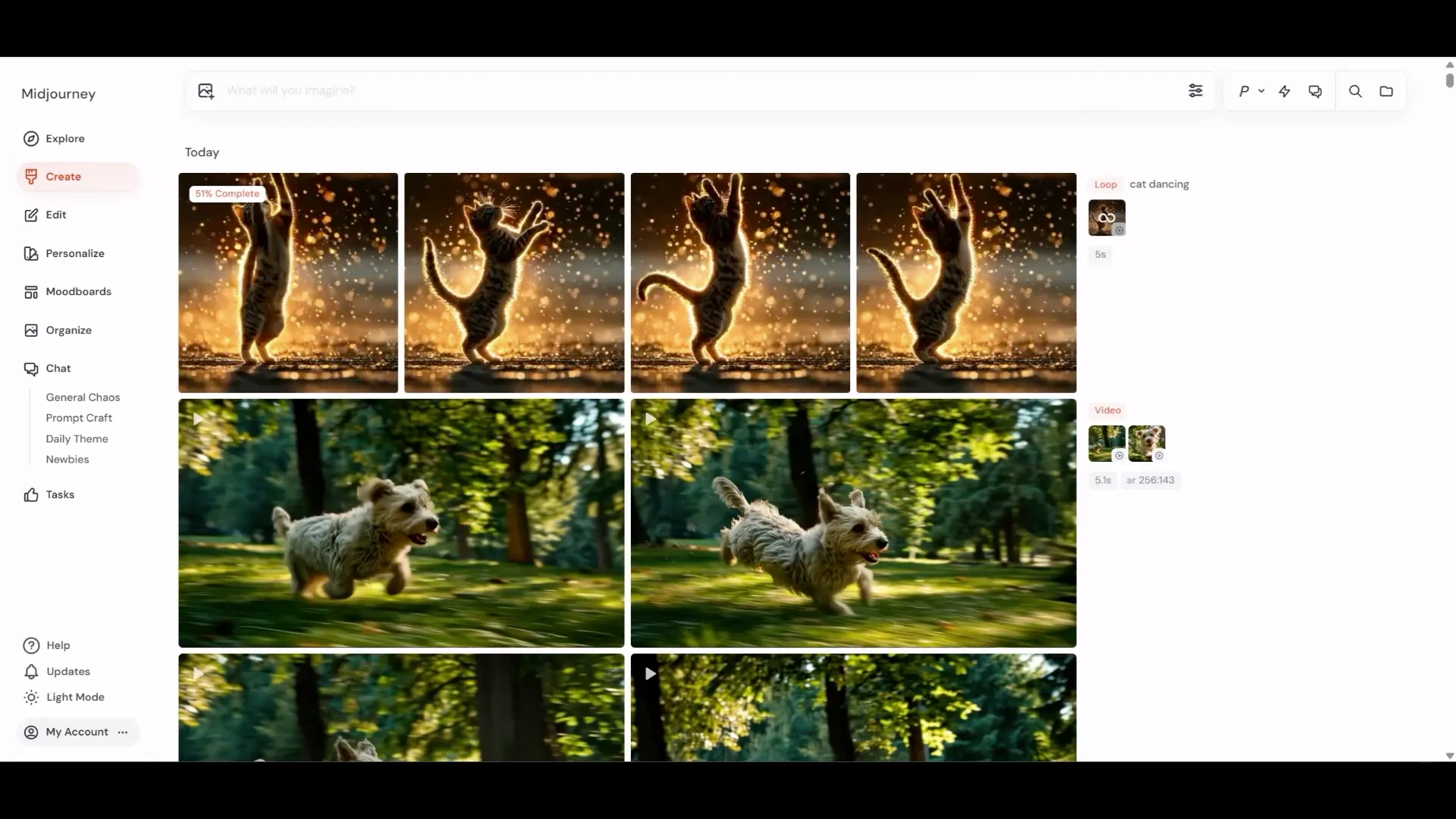Click the search magnifier icon

pyautogui.click(x=1355, y=91)
